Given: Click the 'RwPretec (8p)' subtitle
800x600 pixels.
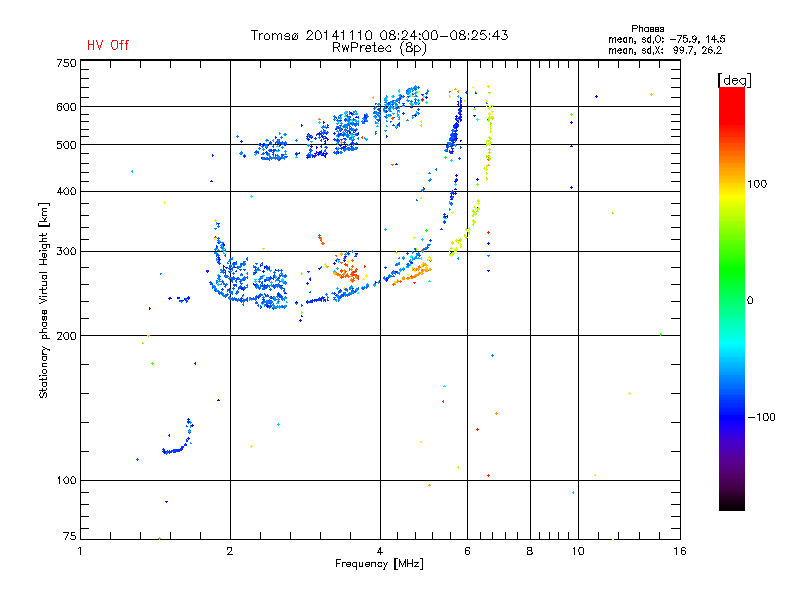Looking at the screenshot, I should pos(379,48).
